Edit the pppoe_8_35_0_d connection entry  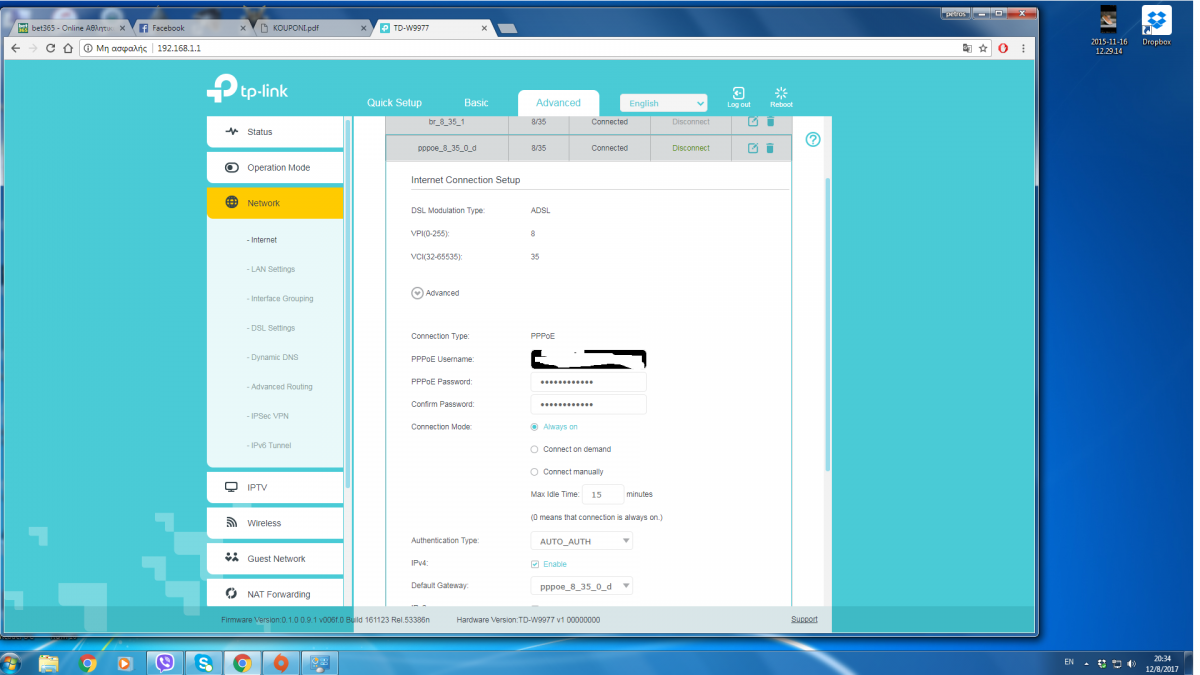(x=753, y=148)
